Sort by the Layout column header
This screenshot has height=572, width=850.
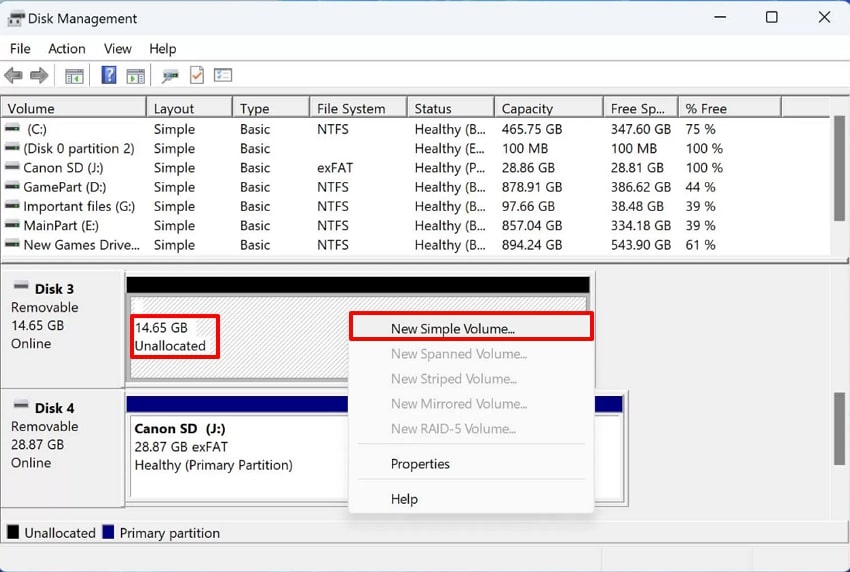coord(190,108)
